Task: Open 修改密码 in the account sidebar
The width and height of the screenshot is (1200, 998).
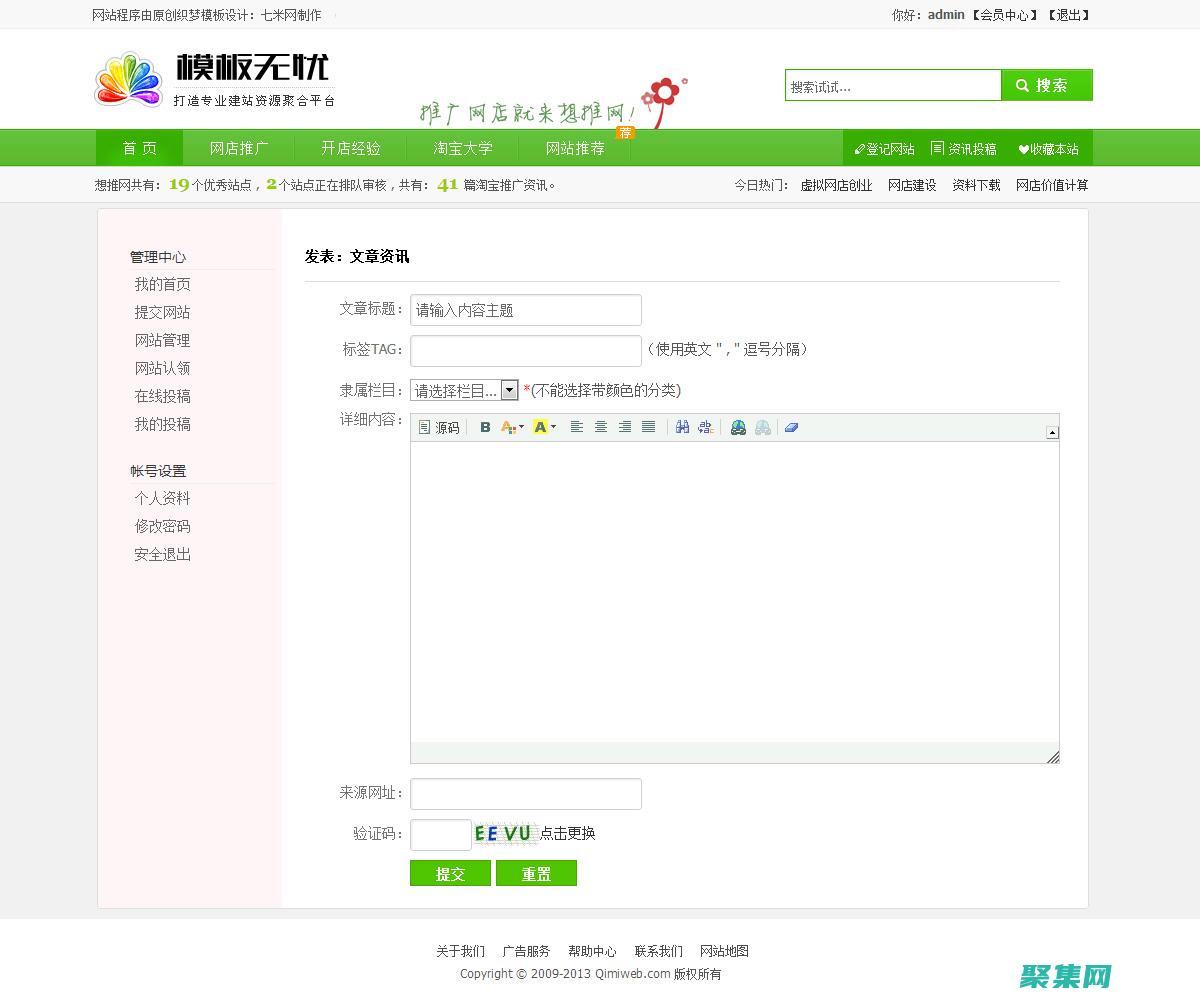Action: [x=161, y=526]
